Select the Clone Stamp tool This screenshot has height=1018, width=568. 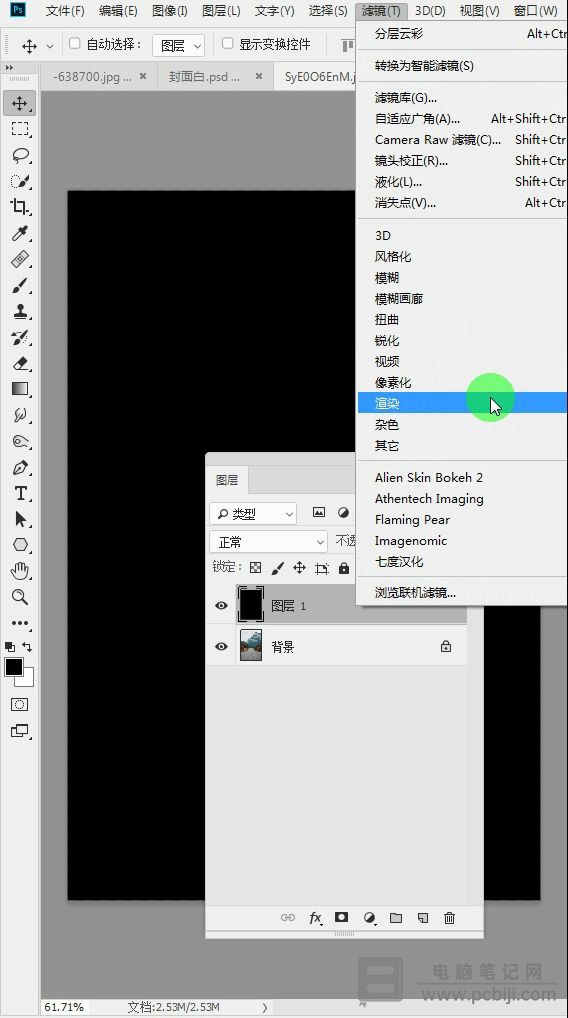click(19, 311)
